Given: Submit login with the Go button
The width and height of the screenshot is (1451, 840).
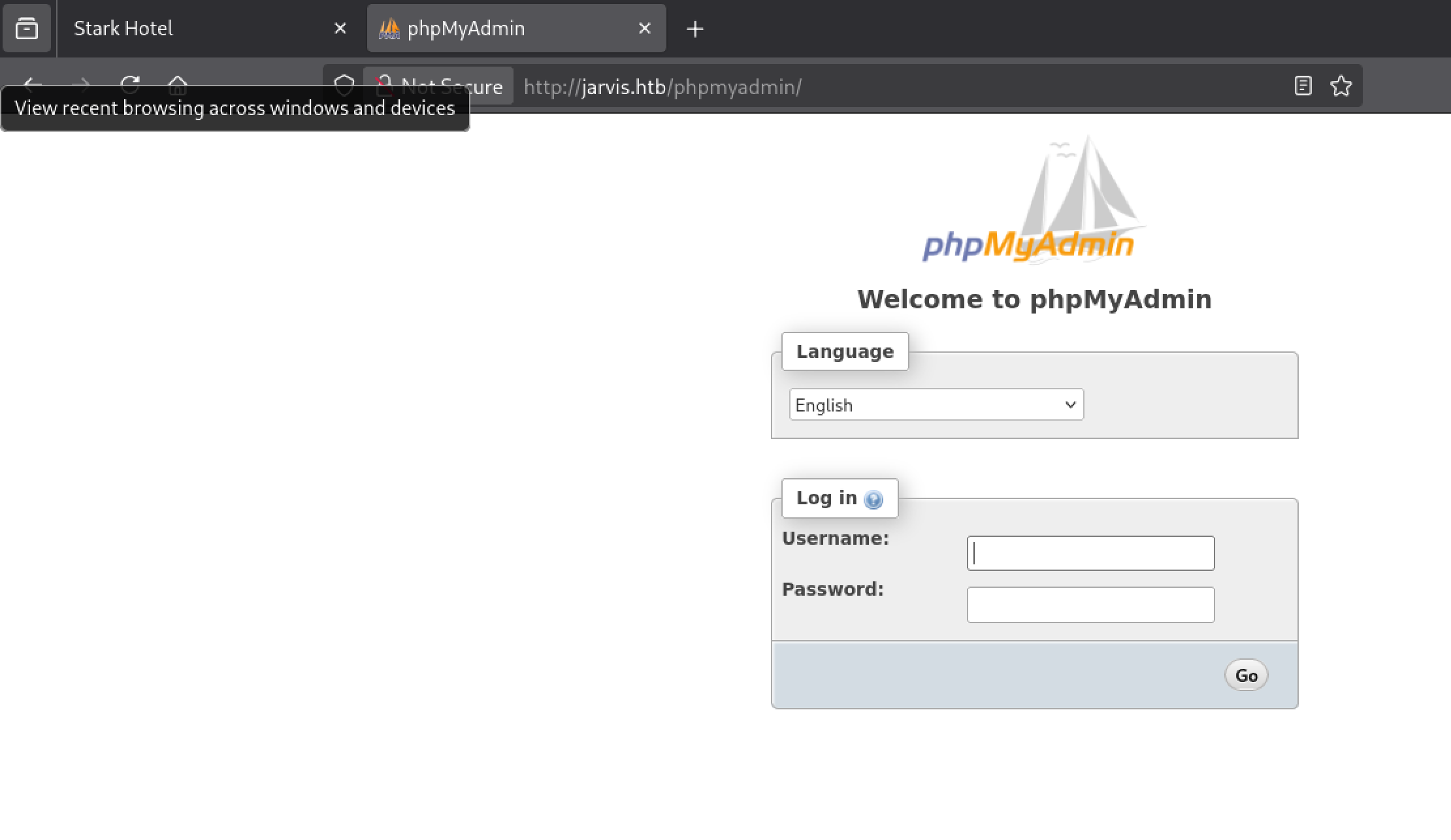Looking at the screenshot, I should (1246, 675).
